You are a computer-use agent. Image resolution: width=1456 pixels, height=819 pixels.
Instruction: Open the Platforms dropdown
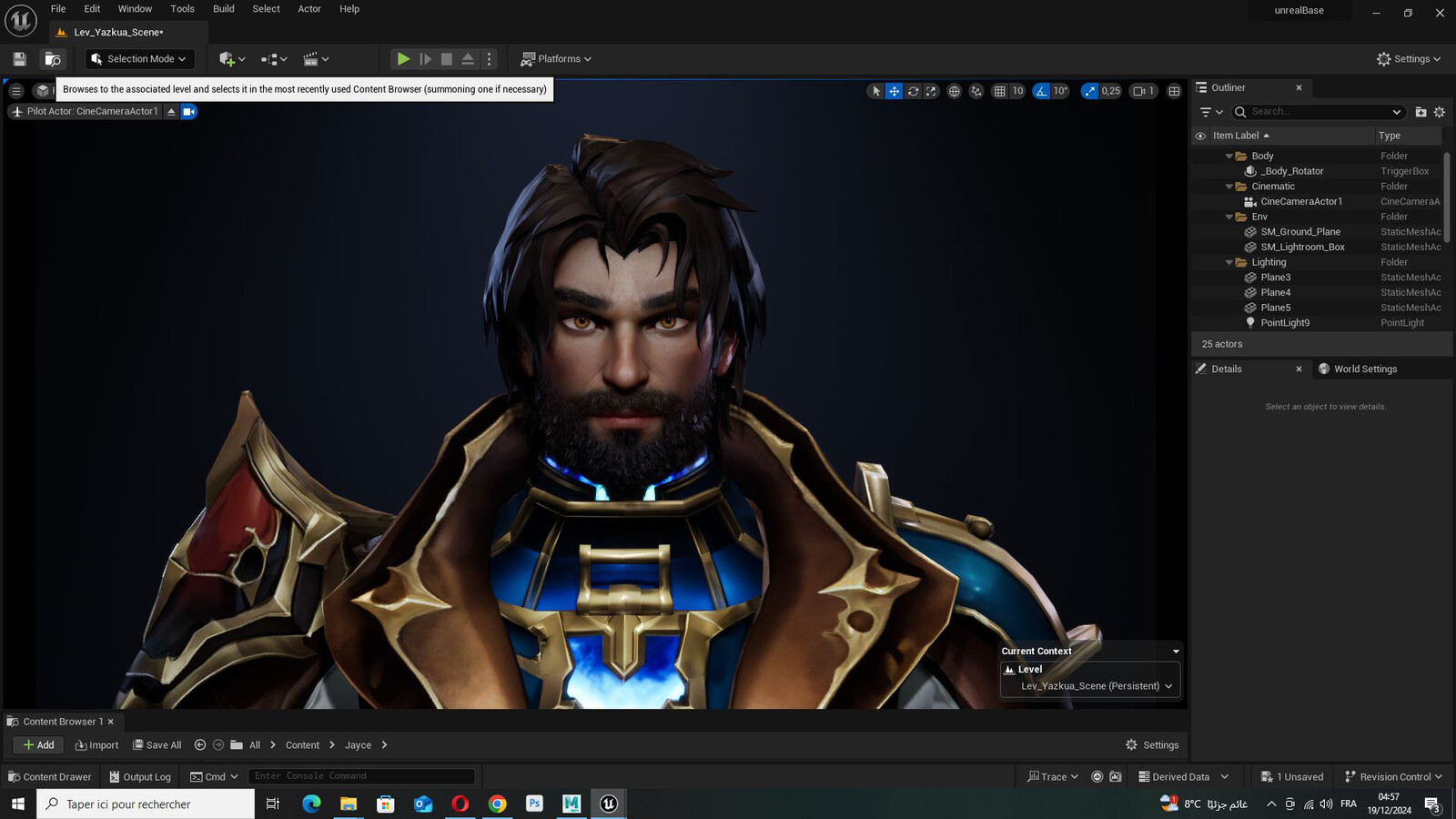click(556, 59)
